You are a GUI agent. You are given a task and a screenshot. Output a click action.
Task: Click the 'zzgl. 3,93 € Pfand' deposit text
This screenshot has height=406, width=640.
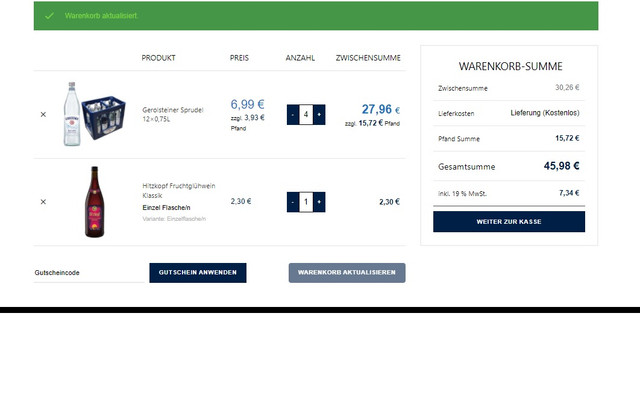[247, 123]
